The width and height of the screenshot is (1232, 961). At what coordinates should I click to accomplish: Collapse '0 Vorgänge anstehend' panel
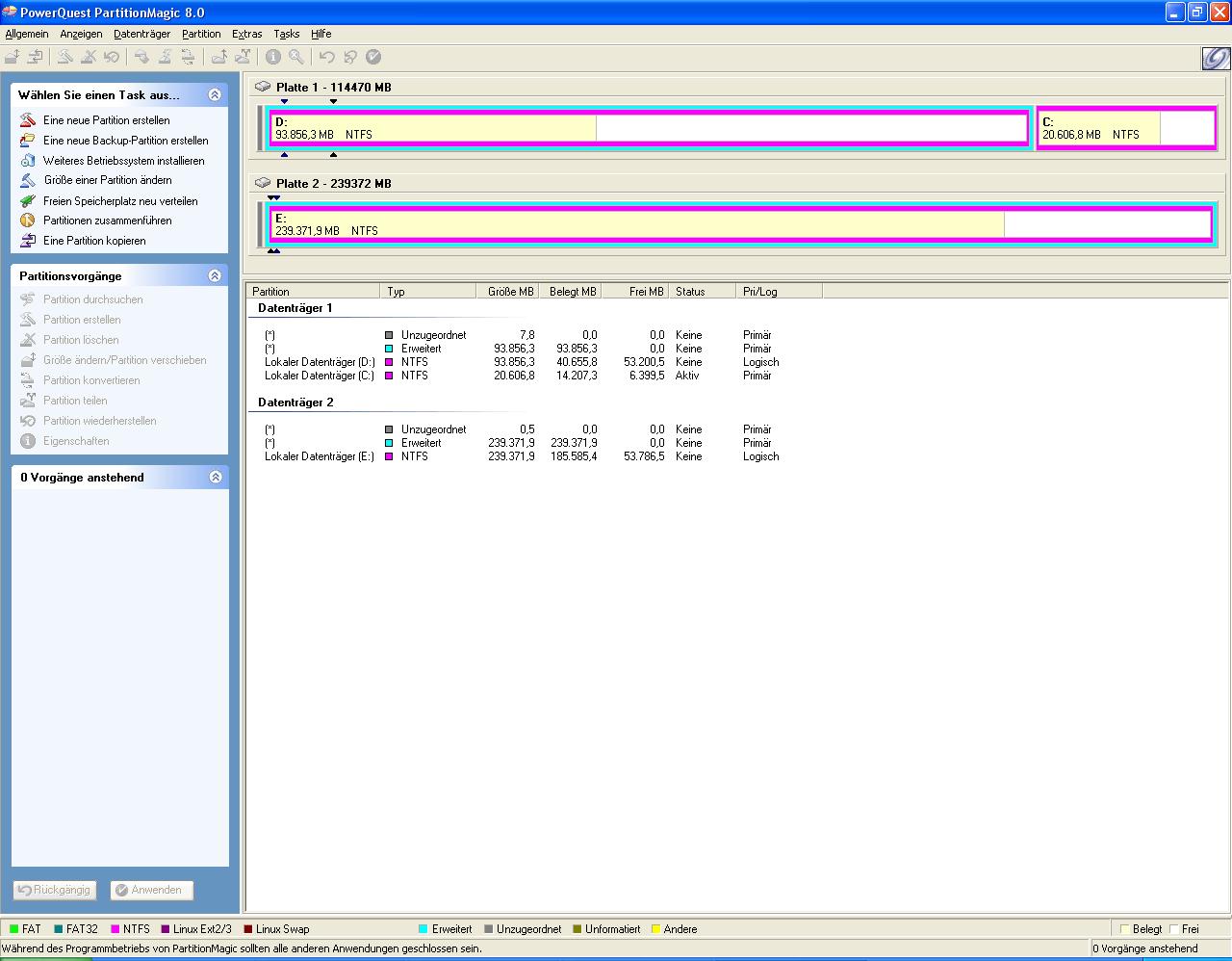tap(215, 477)
